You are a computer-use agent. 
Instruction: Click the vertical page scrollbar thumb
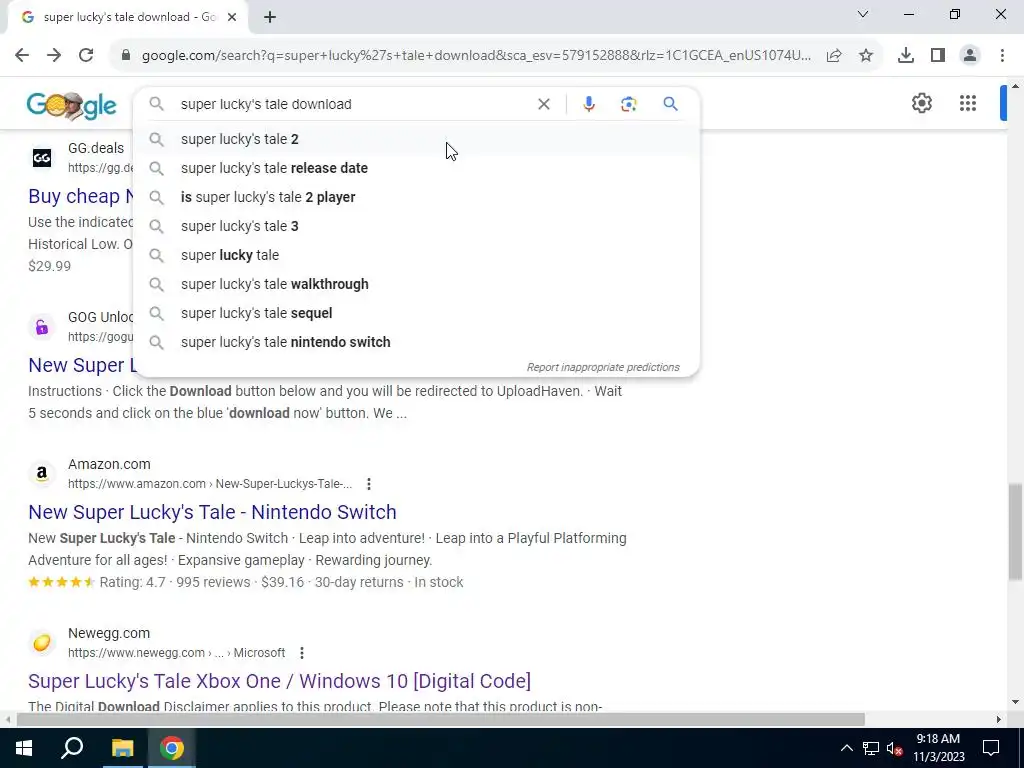coord(1015,531)
